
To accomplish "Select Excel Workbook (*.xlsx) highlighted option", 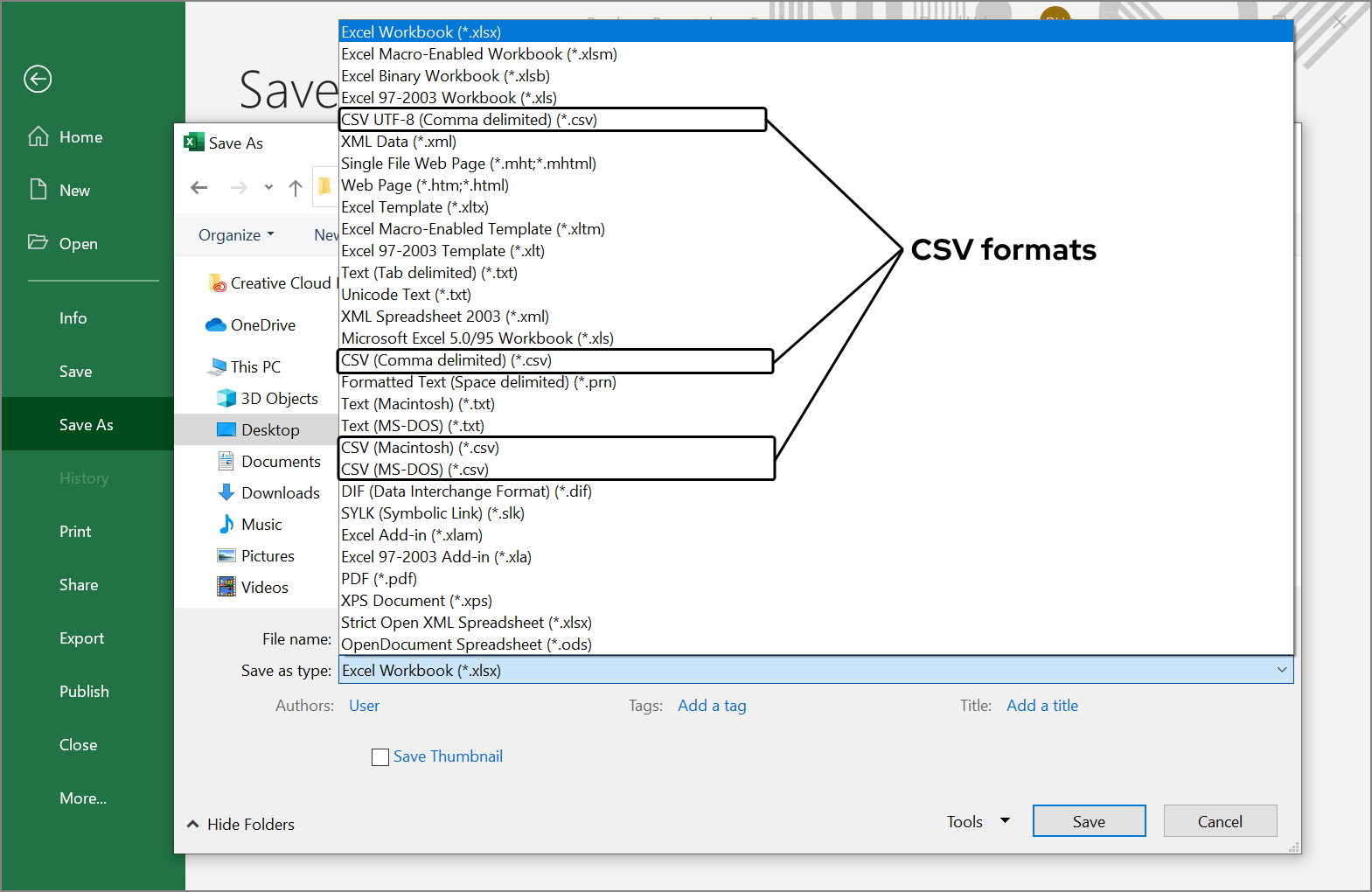I will click(x=816, y=32).
